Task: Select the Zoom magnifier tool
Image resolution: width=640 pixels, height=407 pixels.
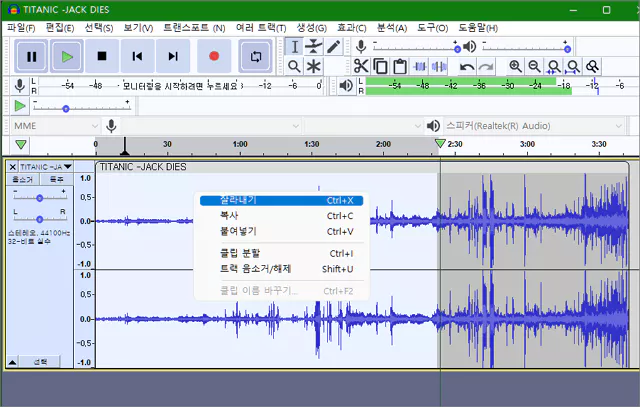Action: tap(294, 66)
